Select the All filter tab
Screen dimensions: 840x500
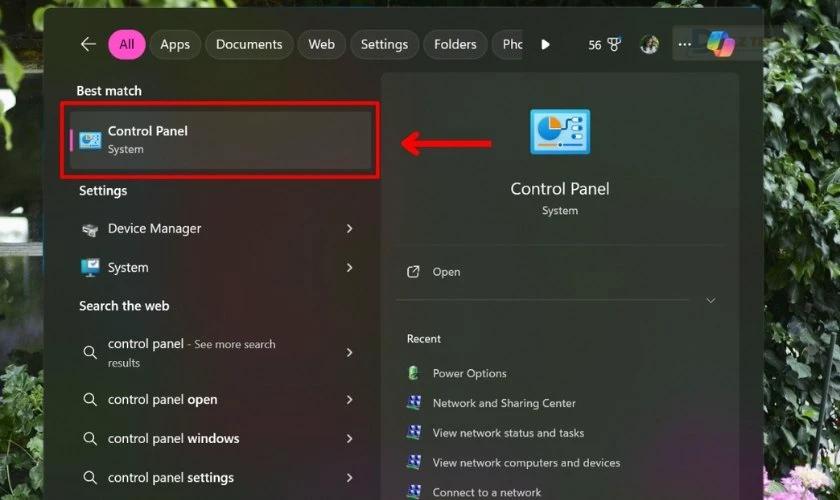coord(127,44)
